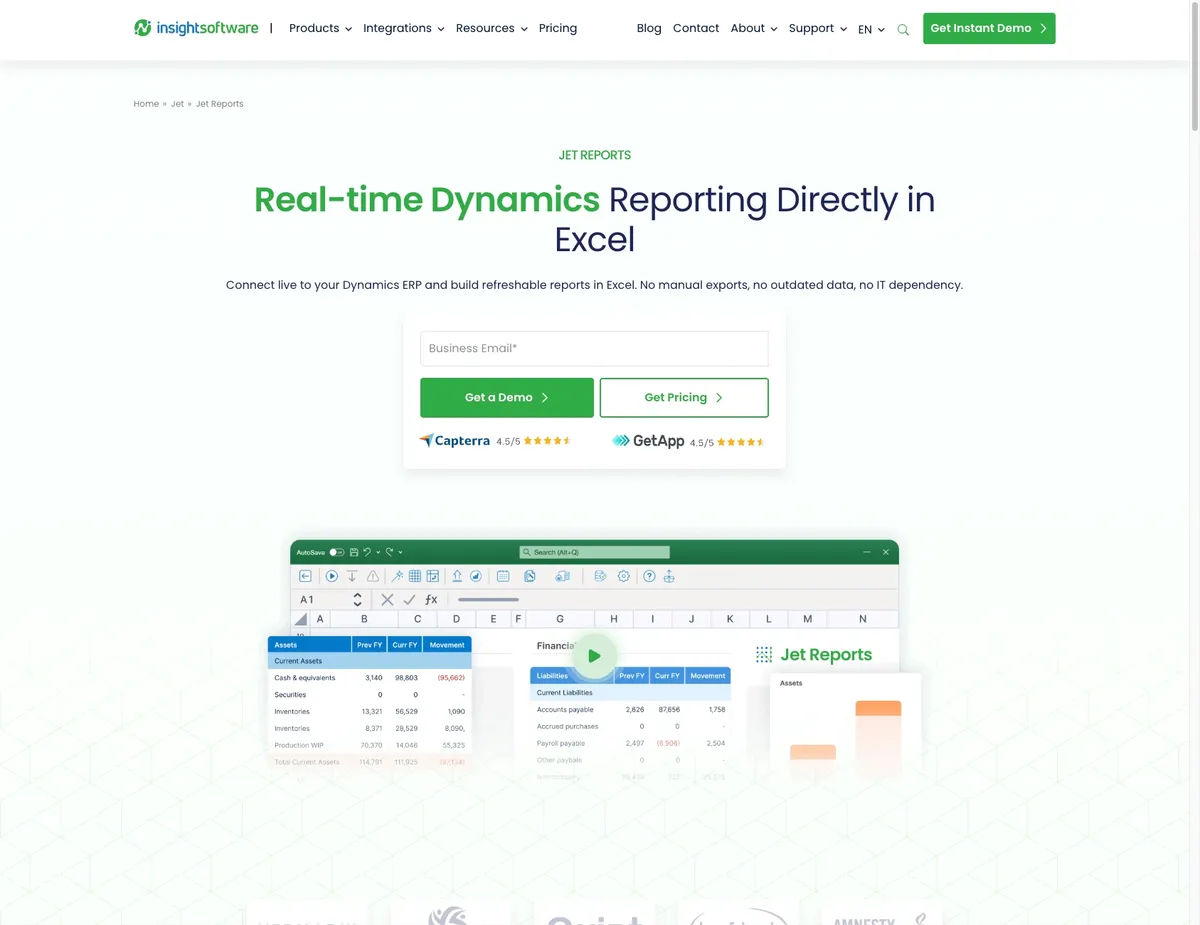The width and height of the screenshot is (1200, 925).
Task: Play the Jet Reports video
Action: [594, 656]
